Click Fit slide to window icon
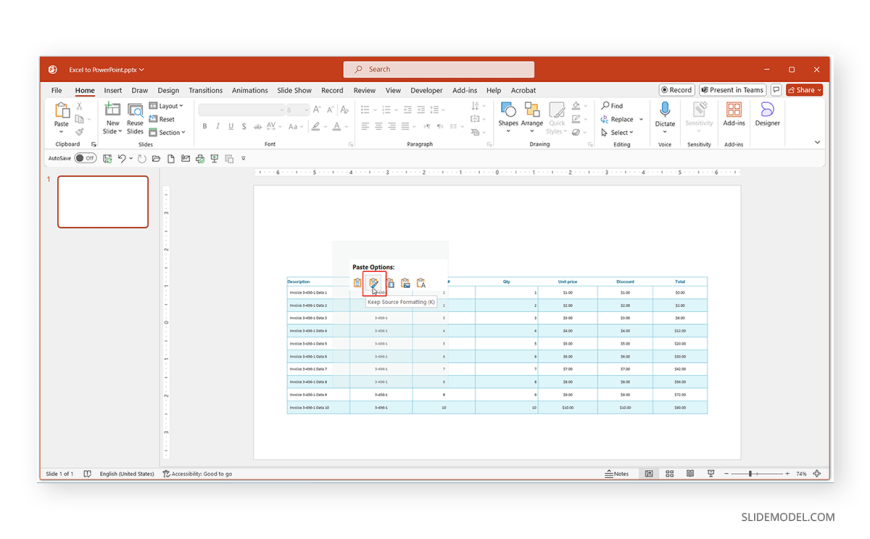 pyautogui.click(x=817, y=474)
